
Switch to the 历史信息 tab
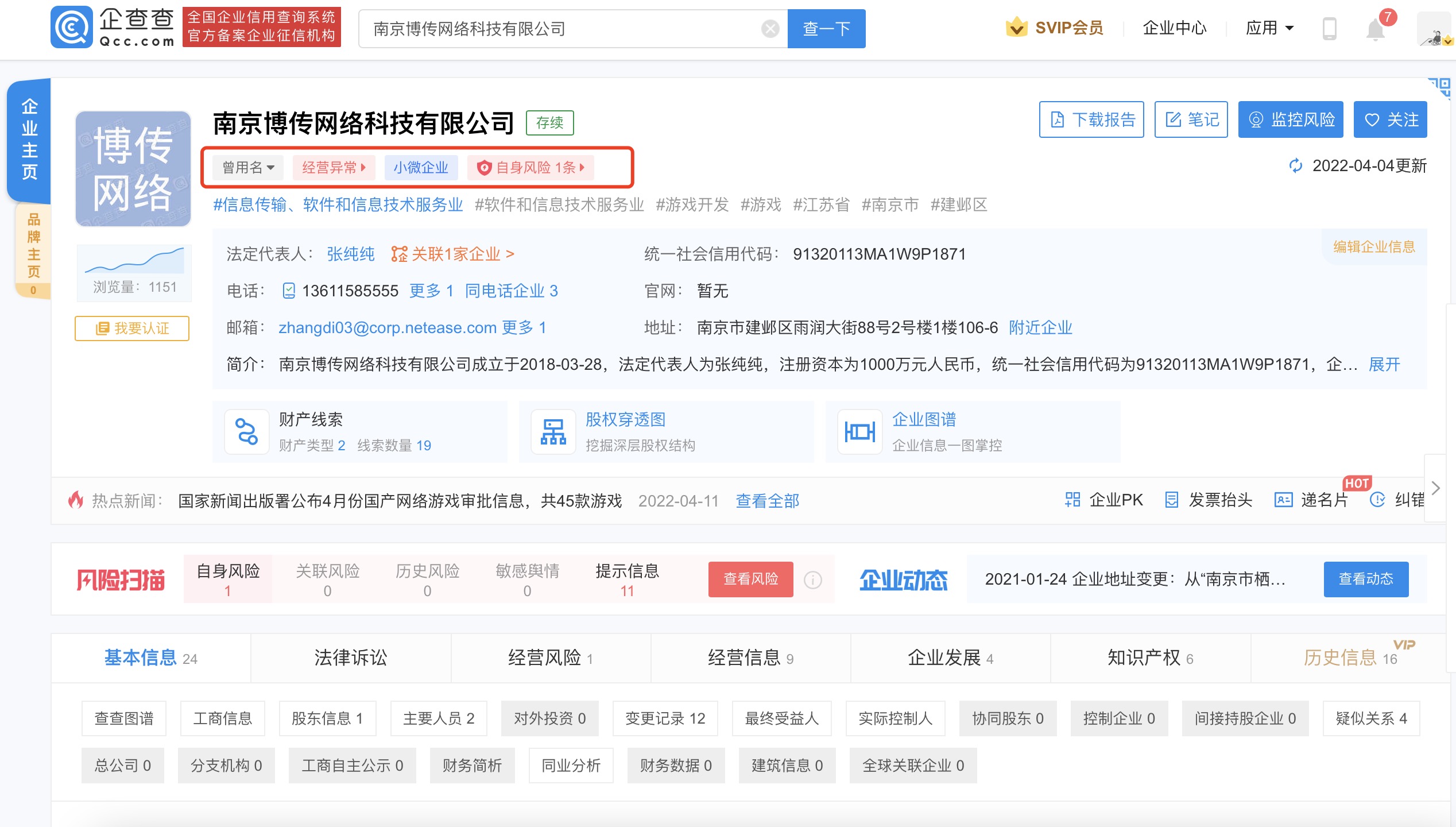1350,658
